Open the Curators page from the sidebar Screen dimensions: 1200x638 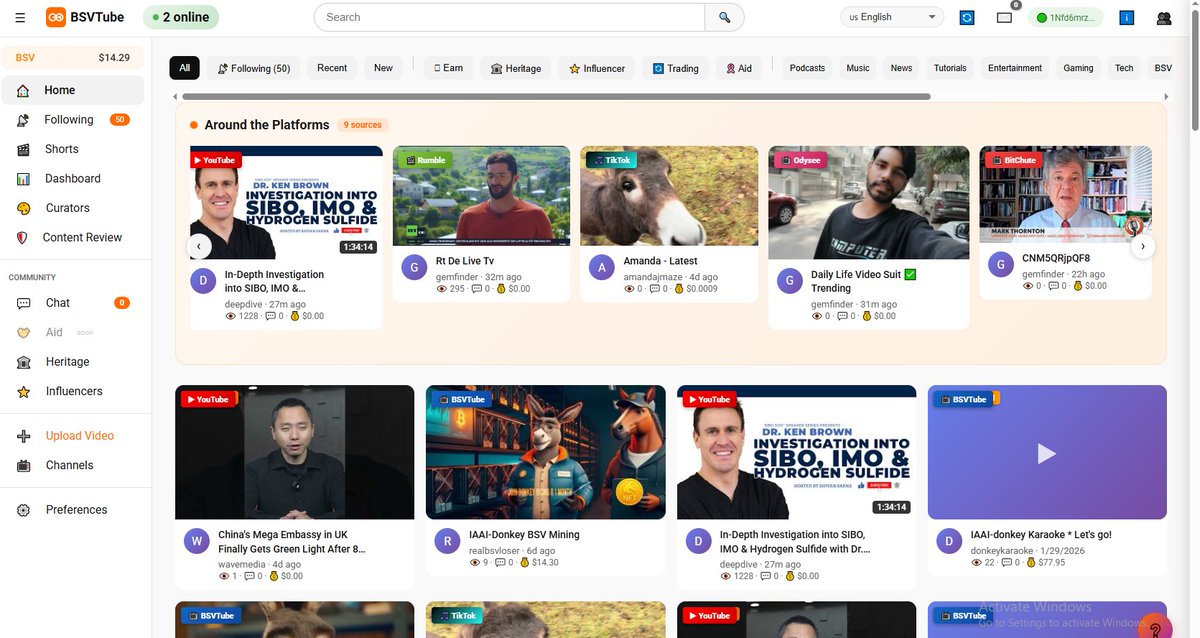point(67,207)
